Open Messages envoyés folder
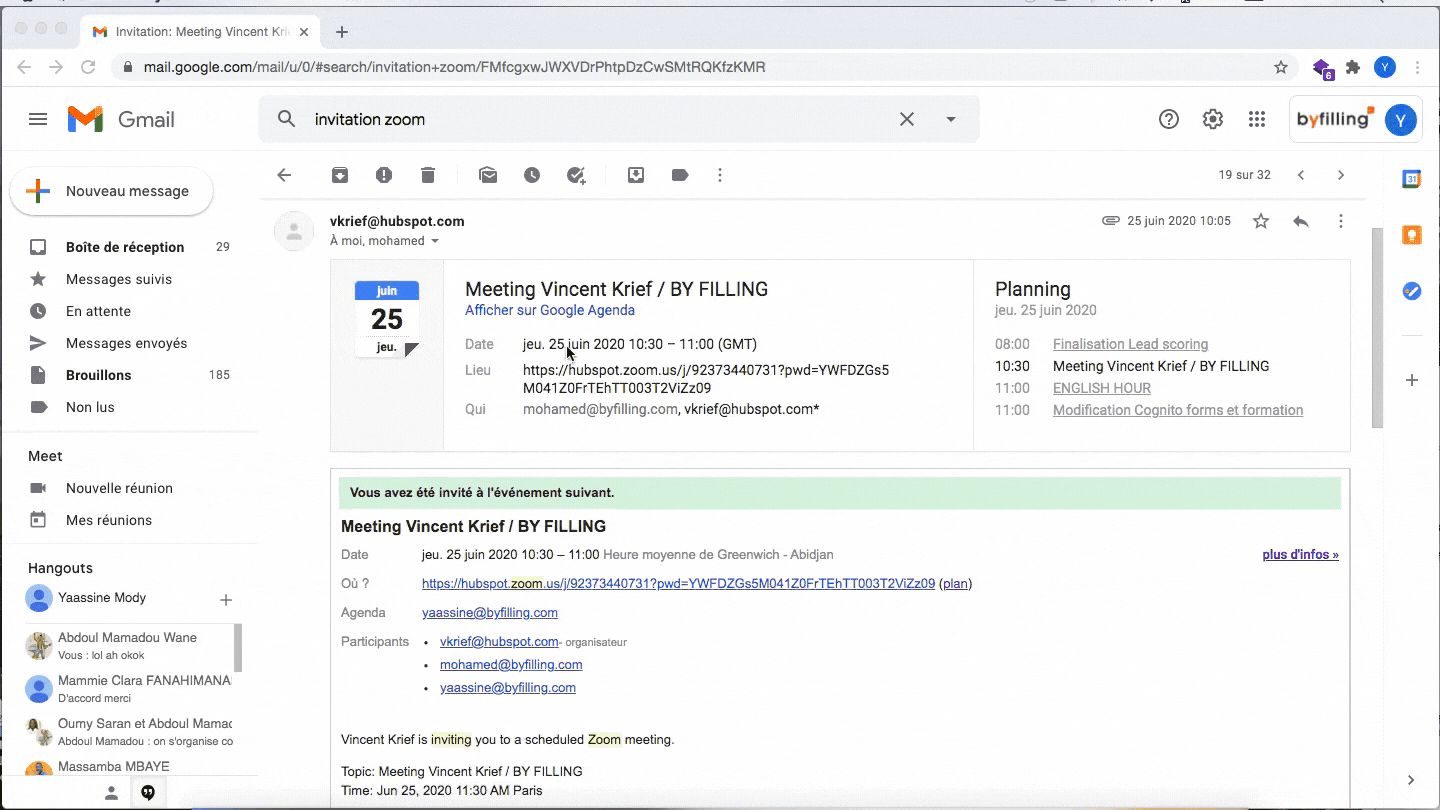Viewport: 1440px width, 810px height. coord(125,343)
